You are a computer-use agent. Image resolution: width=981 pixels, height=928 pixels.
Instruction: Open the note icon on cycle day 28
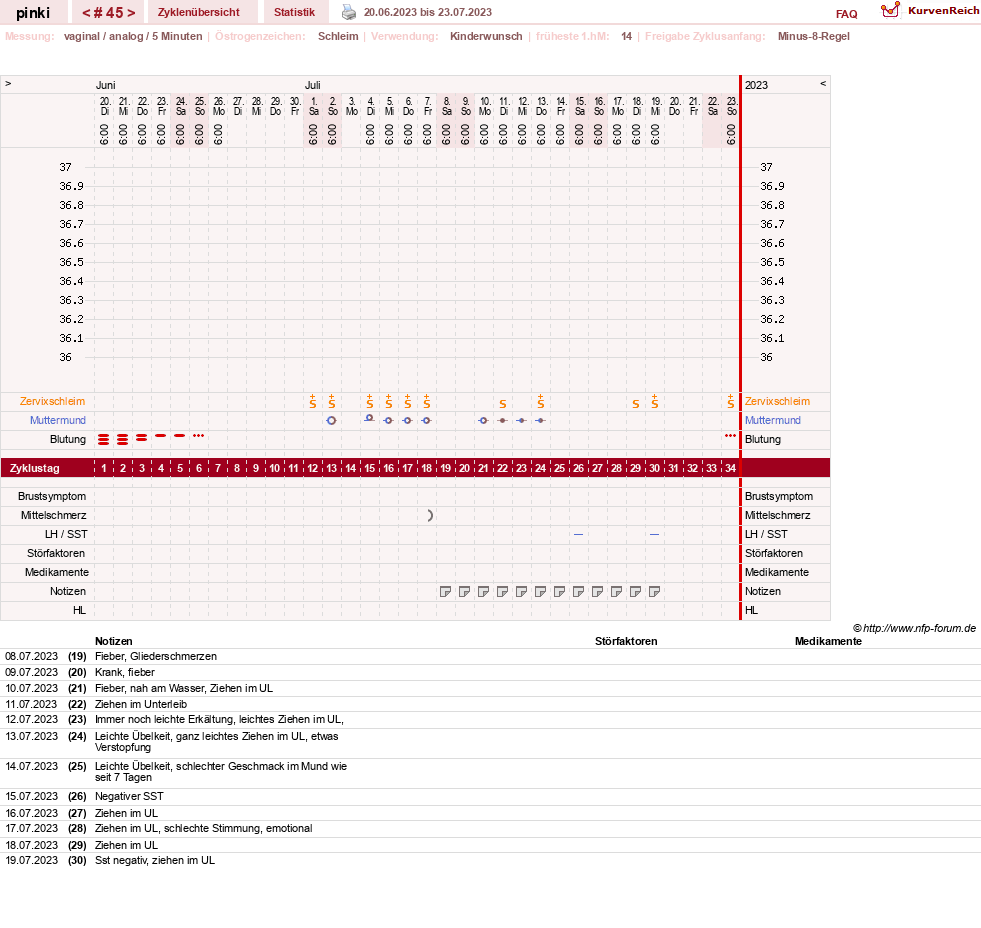(x=616, y=591)
